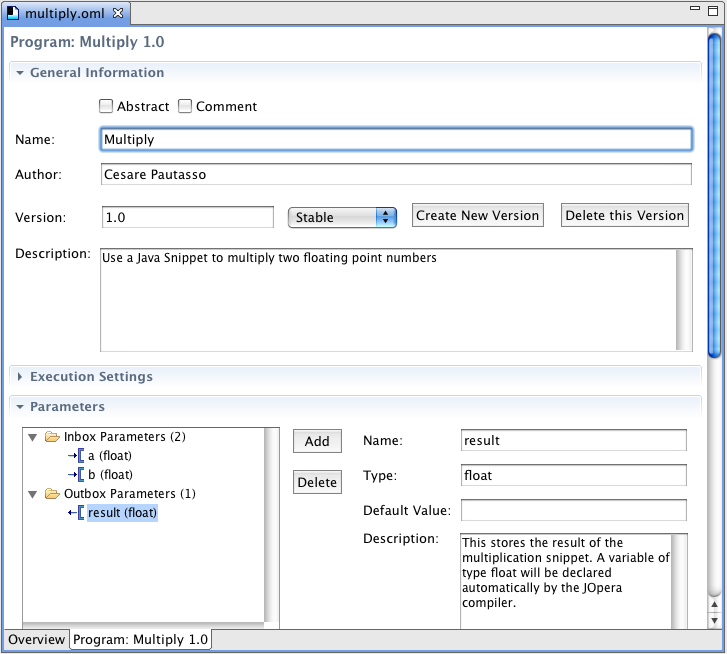Click the Program: Multiply 1.0 heading

tap(87, 42)
